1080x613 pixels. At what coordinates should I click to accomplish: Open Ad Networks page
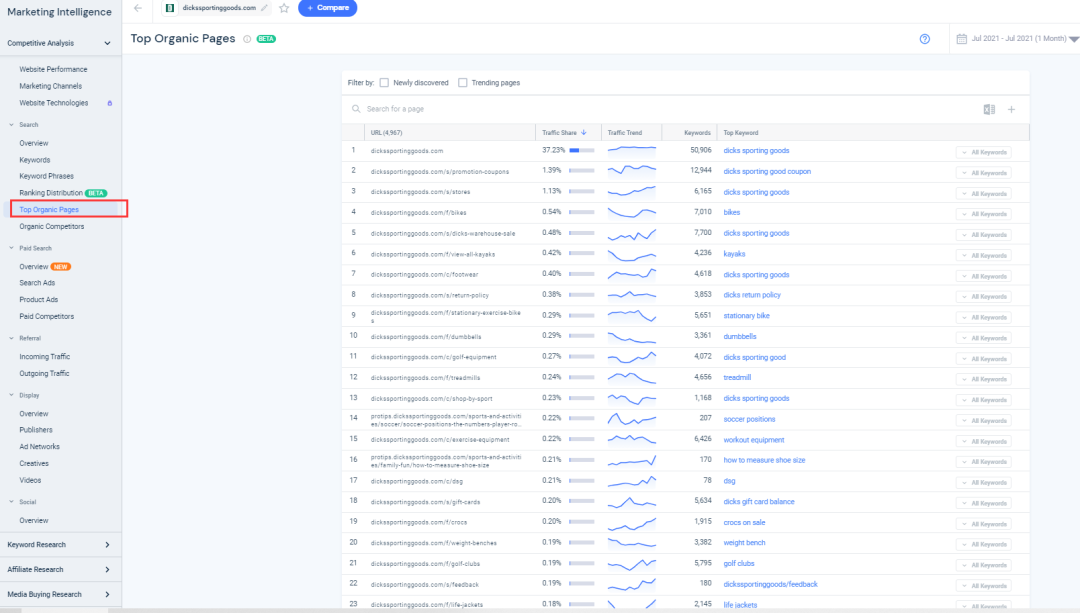39,447
